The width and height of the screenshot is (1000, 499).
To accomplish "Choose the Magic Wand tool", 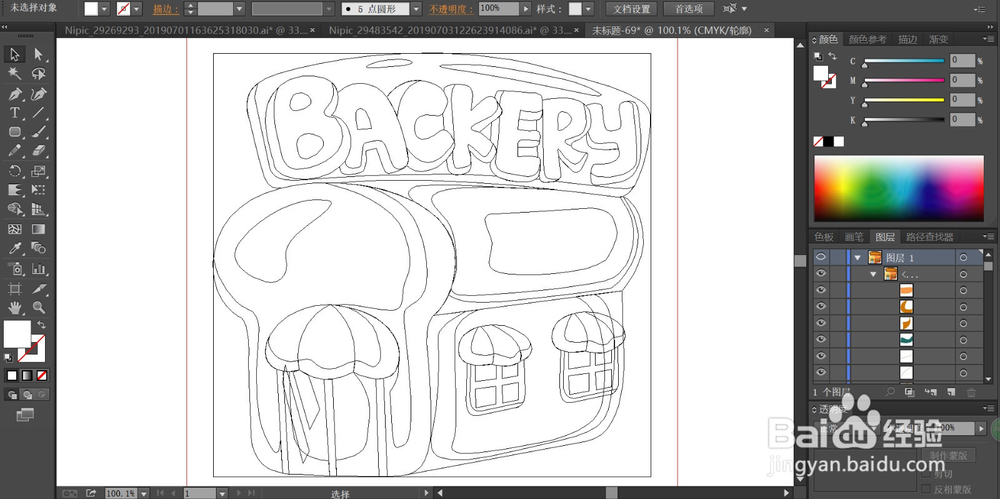I will pos(15,73).
